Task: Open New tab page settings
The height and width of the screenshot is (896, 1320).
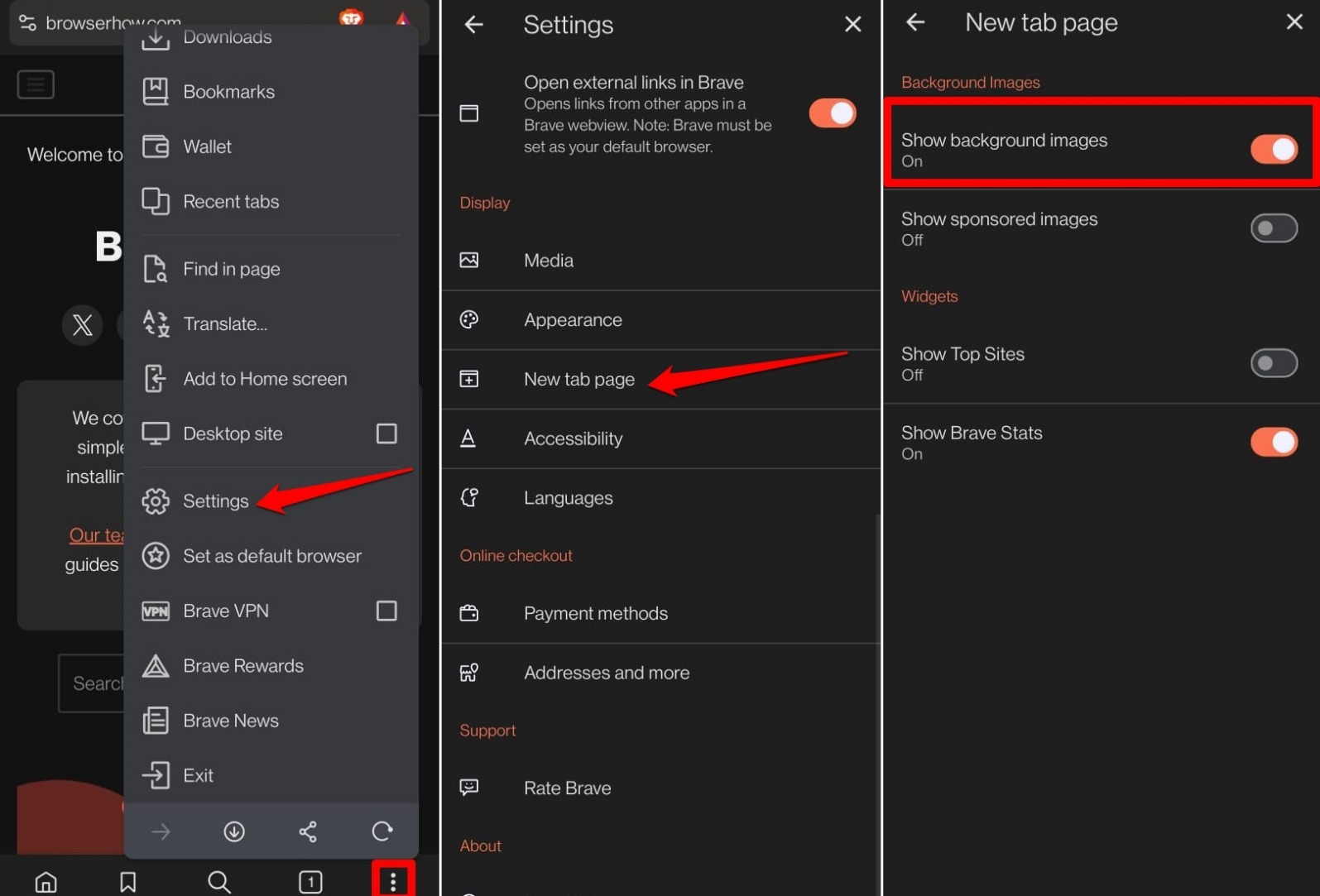Action: point(660,379)
